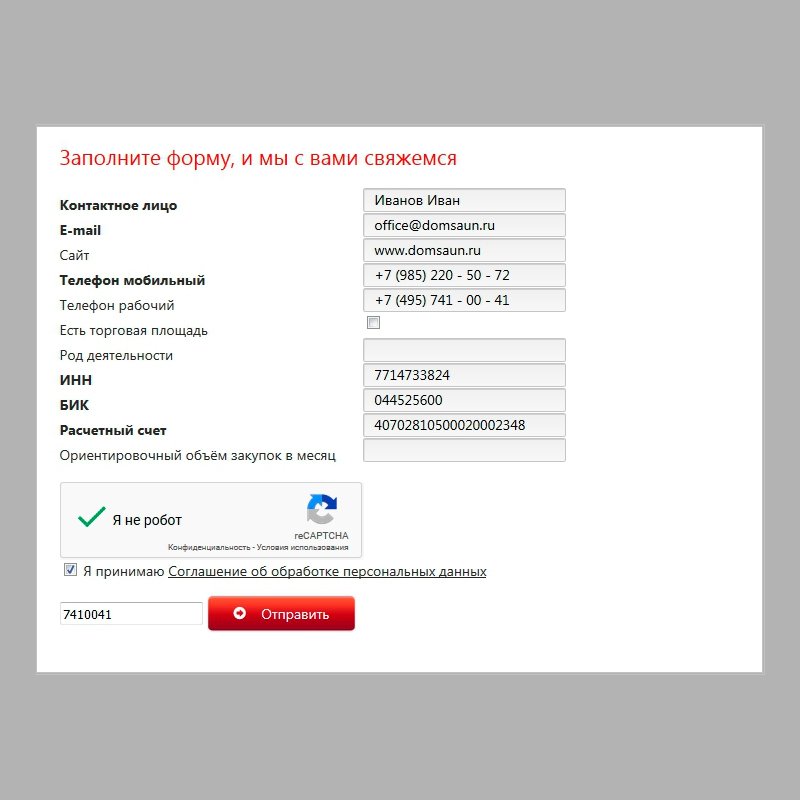800x800 pixels.
Task: Select the ИНН field 7714733824
Action: [464, 375]
